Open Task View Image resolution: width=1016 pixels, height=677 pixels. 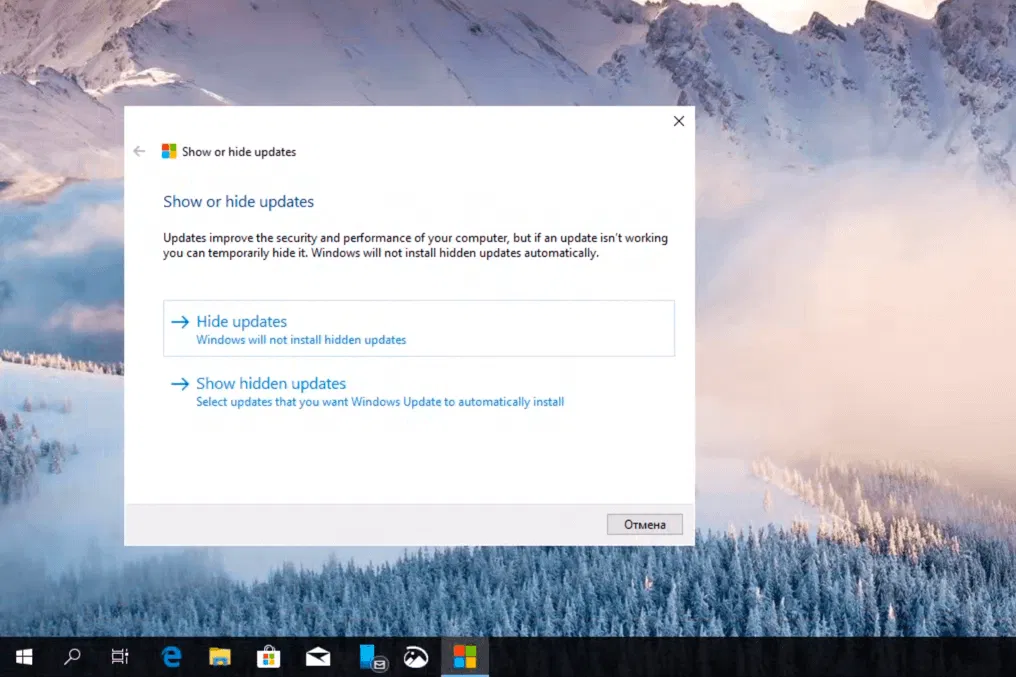[119, 657]
